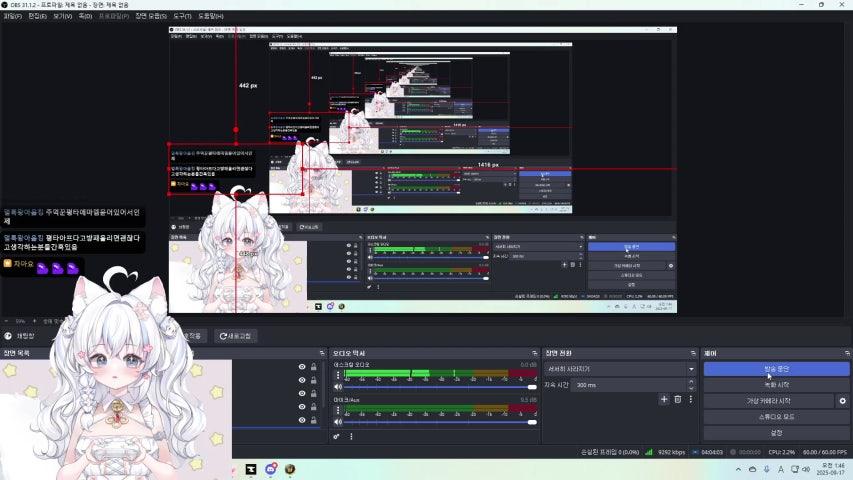Open the 보기(V) menu
Screen dimensions: 853x480
(x=63, y=16)
